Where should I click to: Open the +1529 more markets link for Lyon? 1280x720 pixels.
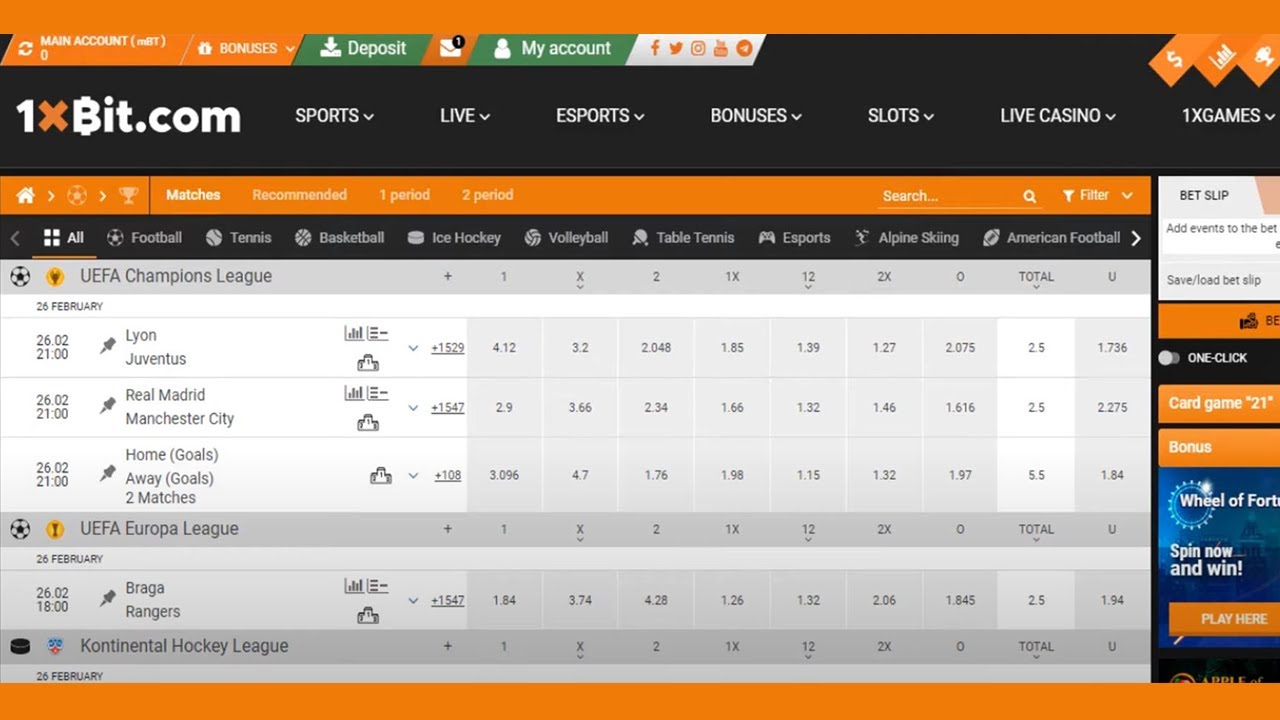coord(447,348)
